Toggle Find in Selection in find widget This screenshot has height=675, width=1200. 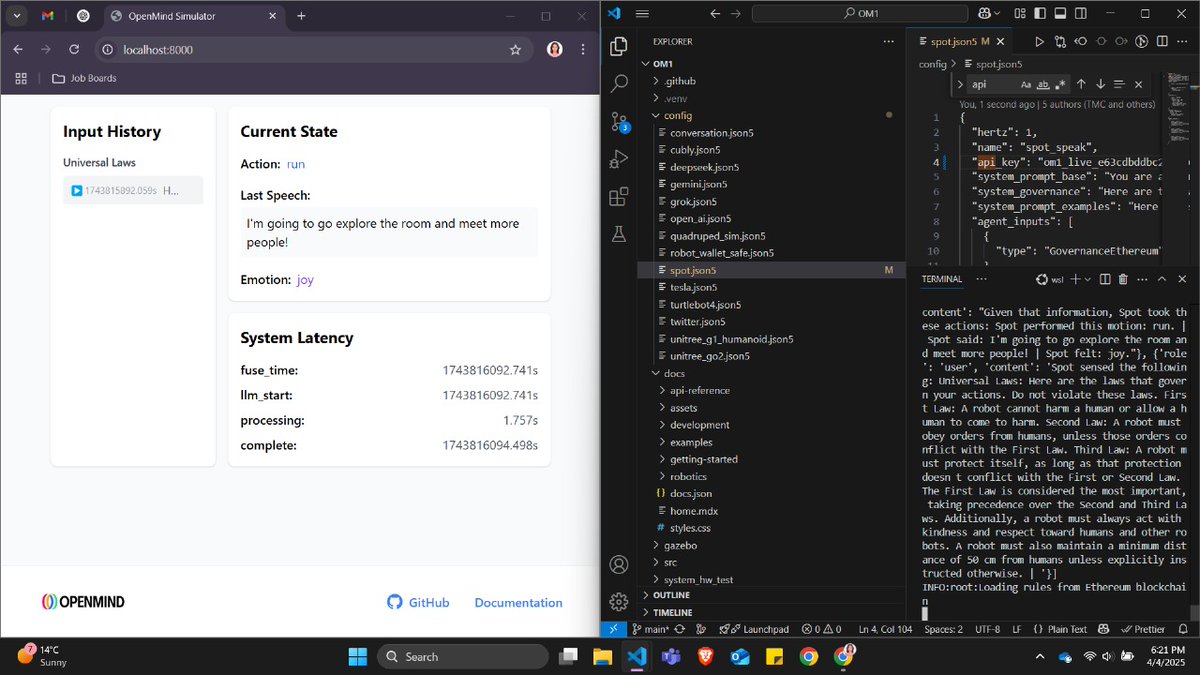[1120, 85]
